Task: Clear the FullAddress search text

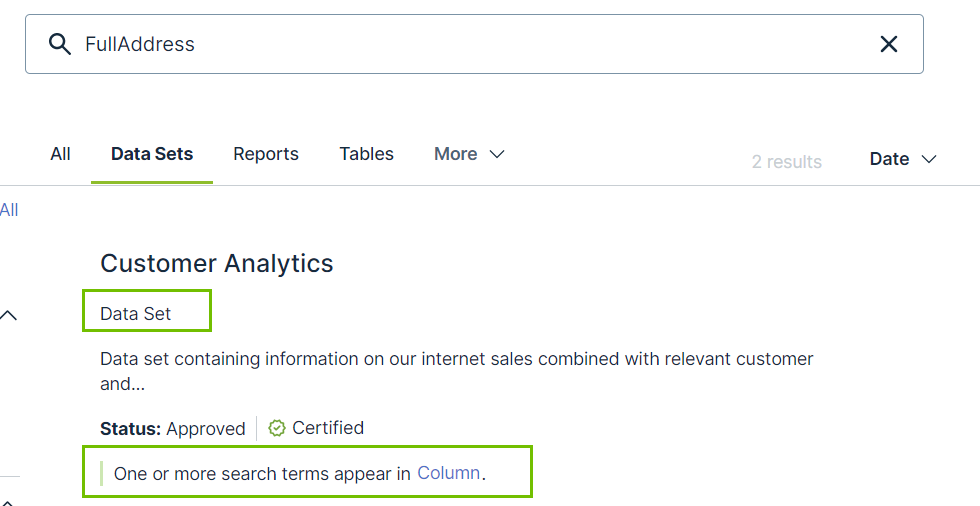Action: tap(888, 44)
